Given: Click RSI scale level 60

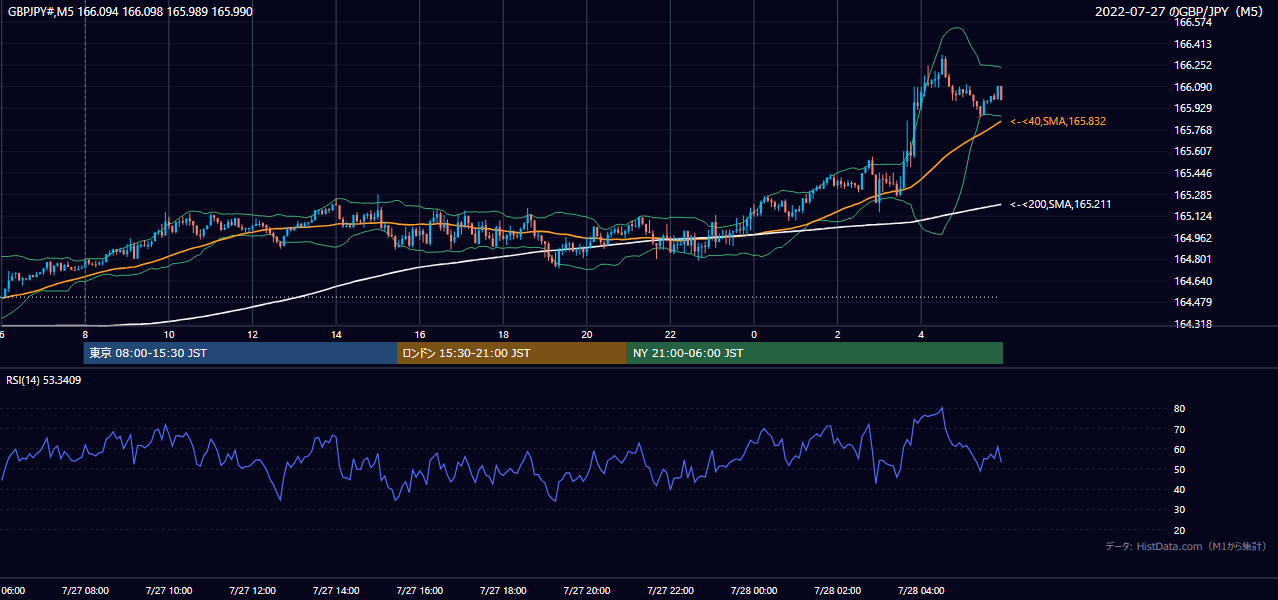Looking at the screenshot, I should click(x=1179, y=449).
